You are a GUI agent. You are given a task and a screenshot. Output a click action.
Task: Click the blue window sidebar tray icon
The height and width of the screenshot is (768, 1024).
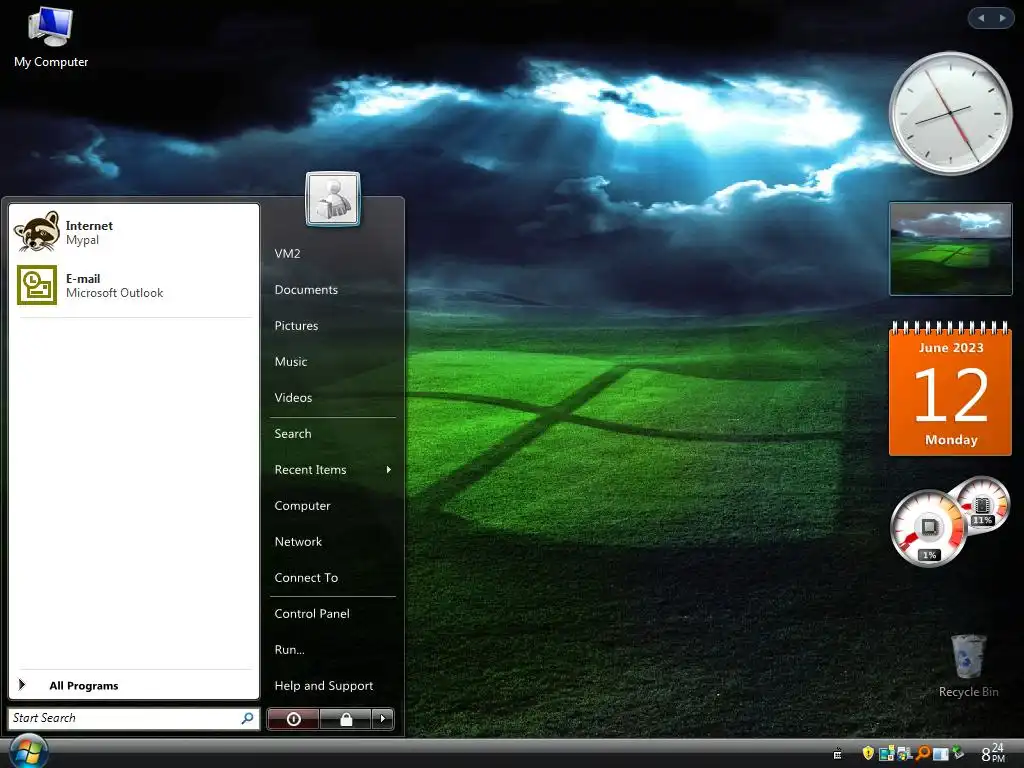(940, 754)
